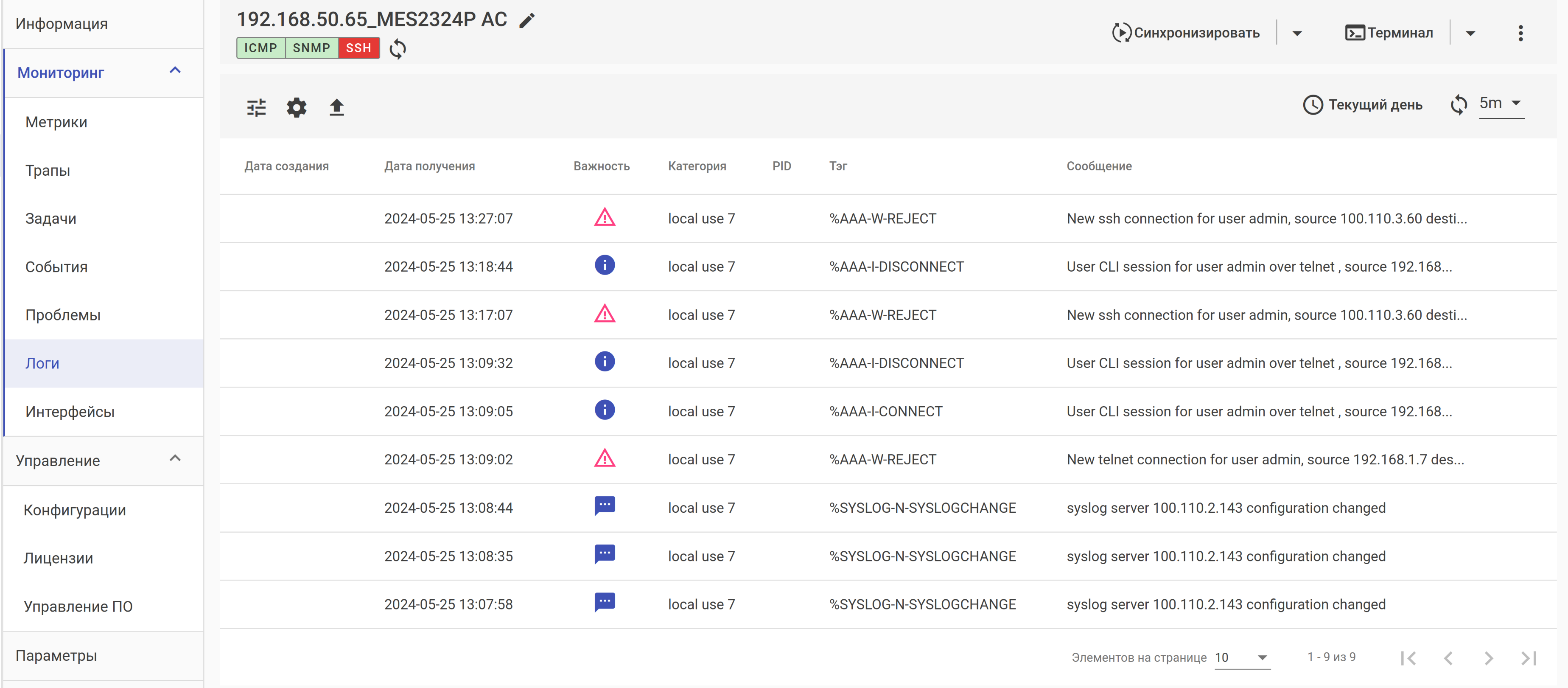Open the 5m refresh interval dropdown
1568x688 pixels.
pyautogui.click(x=1501, y=104)
